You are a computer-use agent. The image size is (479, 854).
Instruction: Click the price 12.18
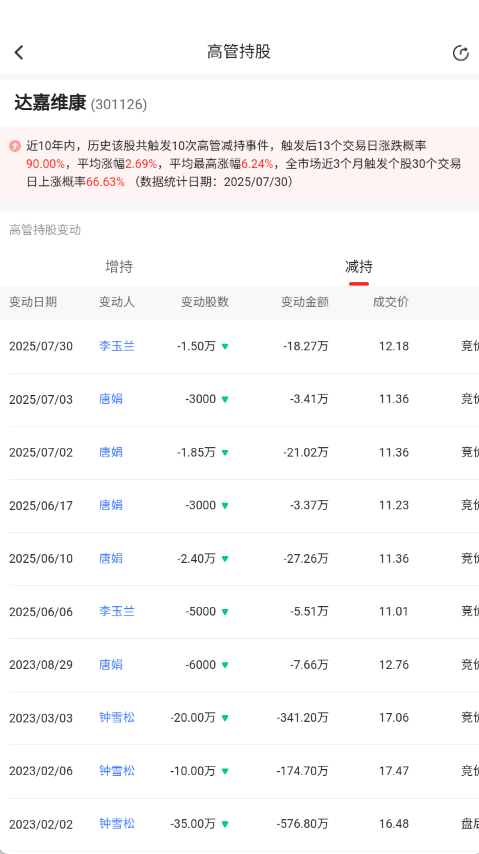(394, 346)
